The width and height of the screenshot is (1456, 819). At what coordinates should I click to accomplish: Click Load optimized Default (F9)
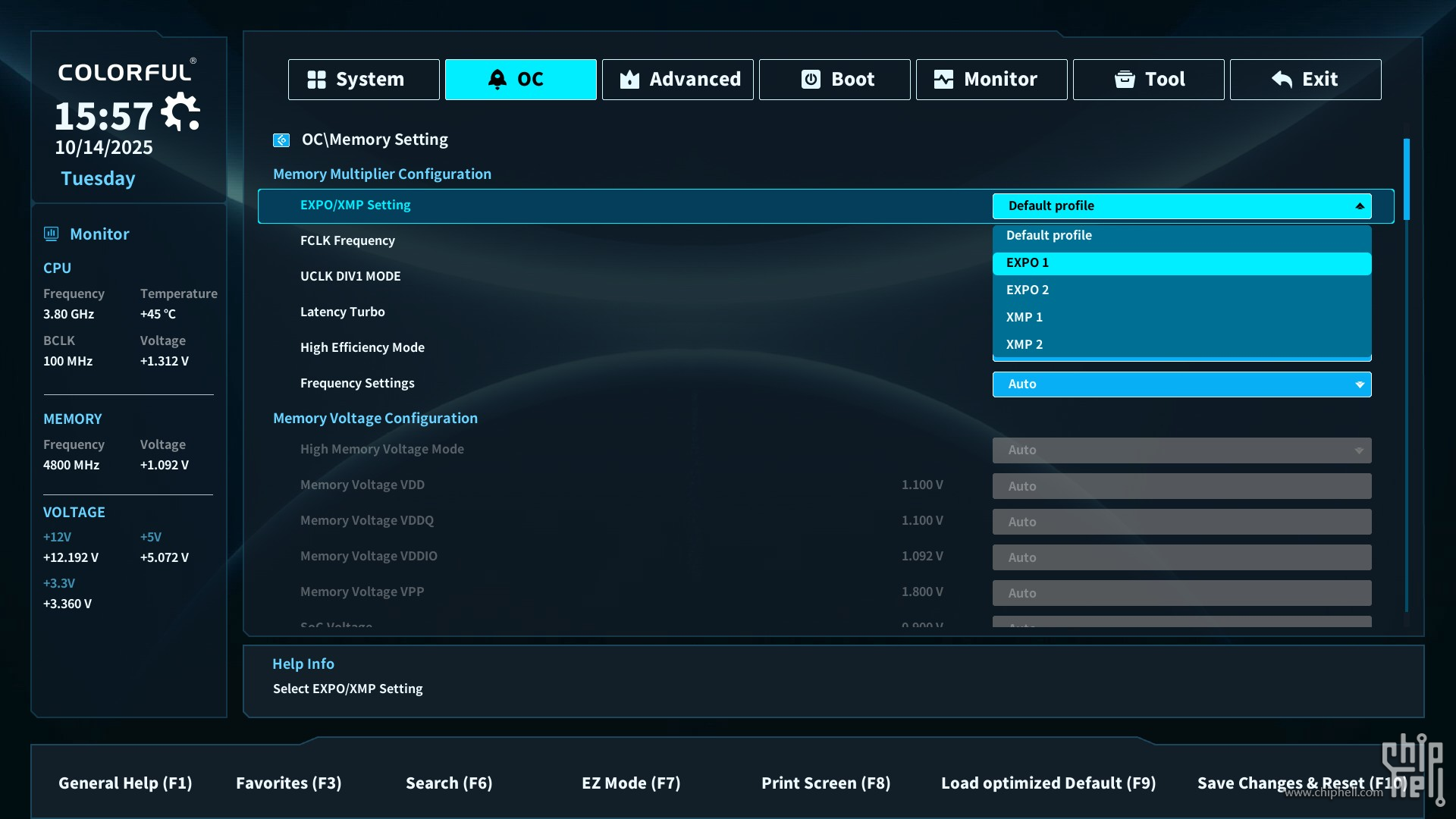click(1048, 783)
